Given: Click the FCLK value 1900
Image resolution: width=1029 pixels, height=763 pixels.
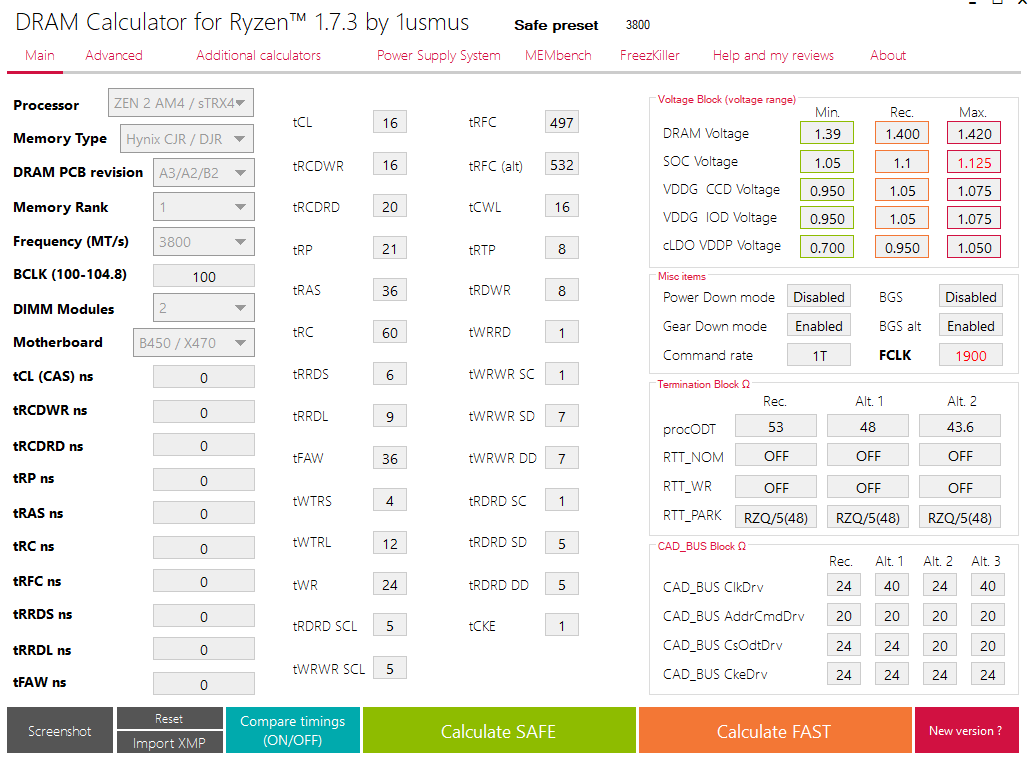Looking at the screenshot, I should pyautogui.click(x=971, y=355).
